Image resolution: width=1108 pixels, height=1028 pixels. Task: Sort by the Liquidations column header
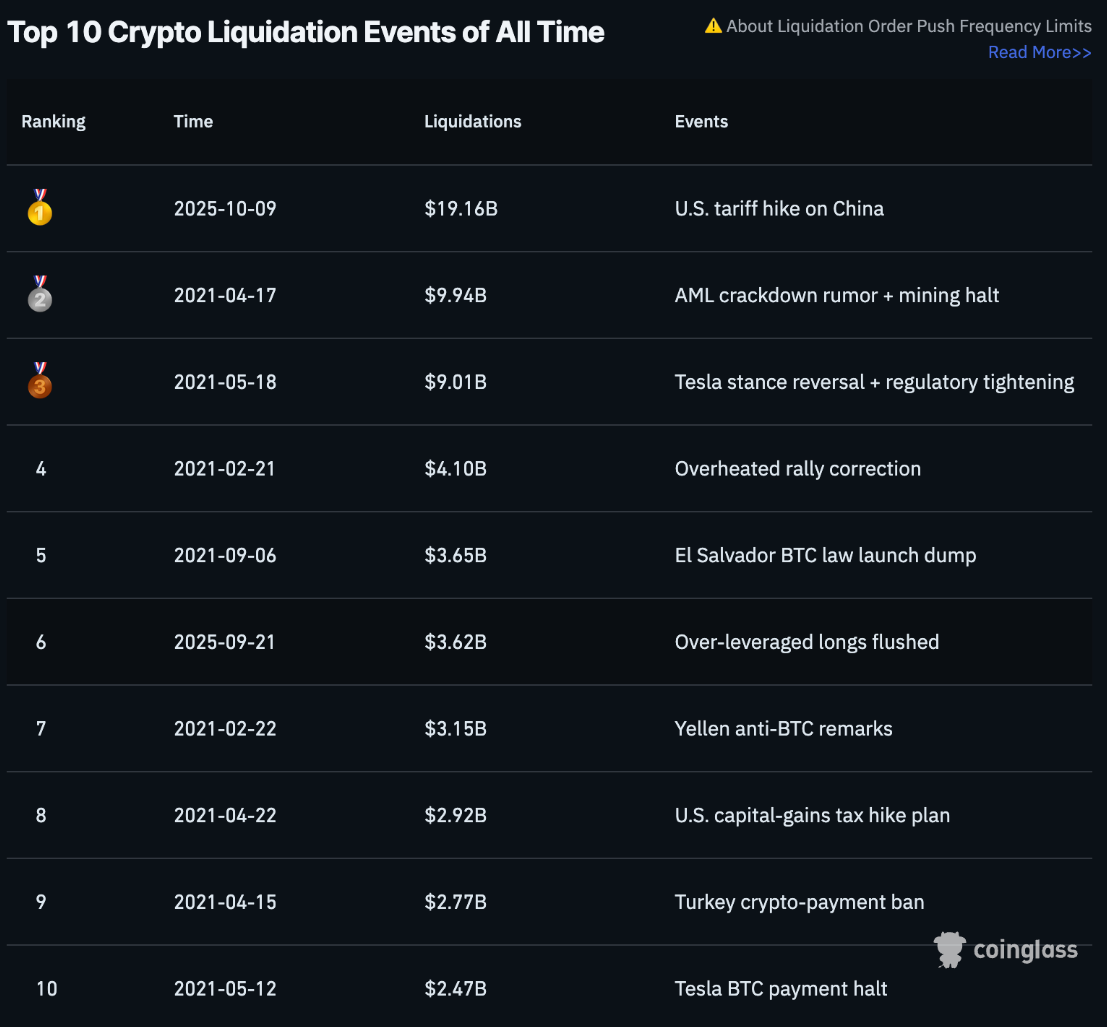pos(473,121)
